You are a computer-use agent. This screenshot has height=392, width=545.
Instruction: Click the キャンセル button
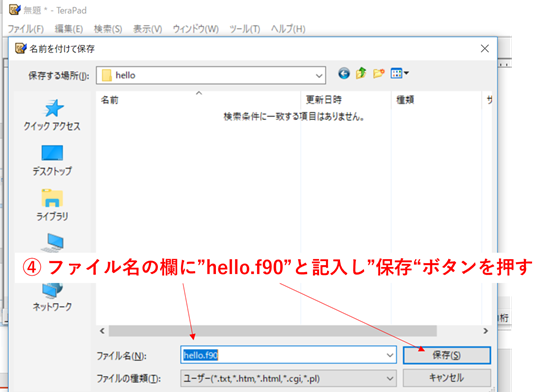click(x=447, y=378)
